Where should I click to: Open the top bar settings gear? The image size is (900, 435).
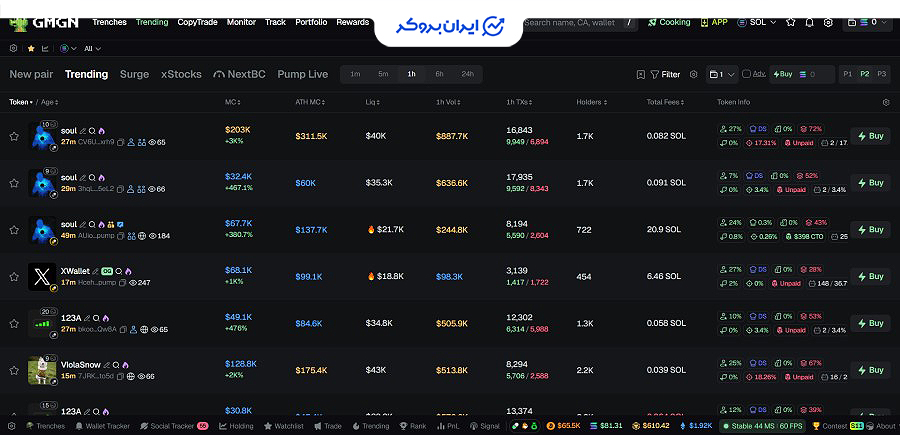point(828,22)
